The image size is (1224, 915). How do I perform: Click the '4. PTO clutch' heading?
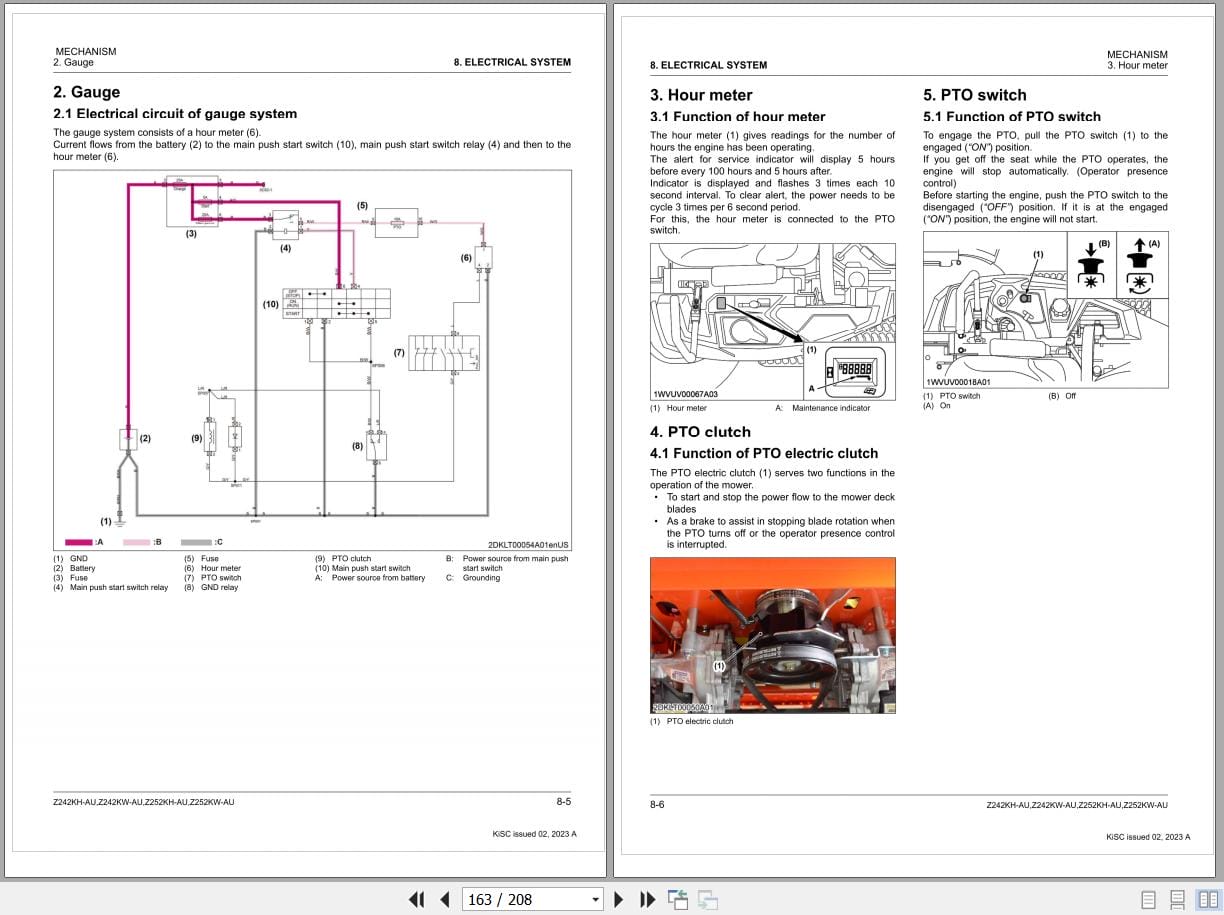pos(700,432)
